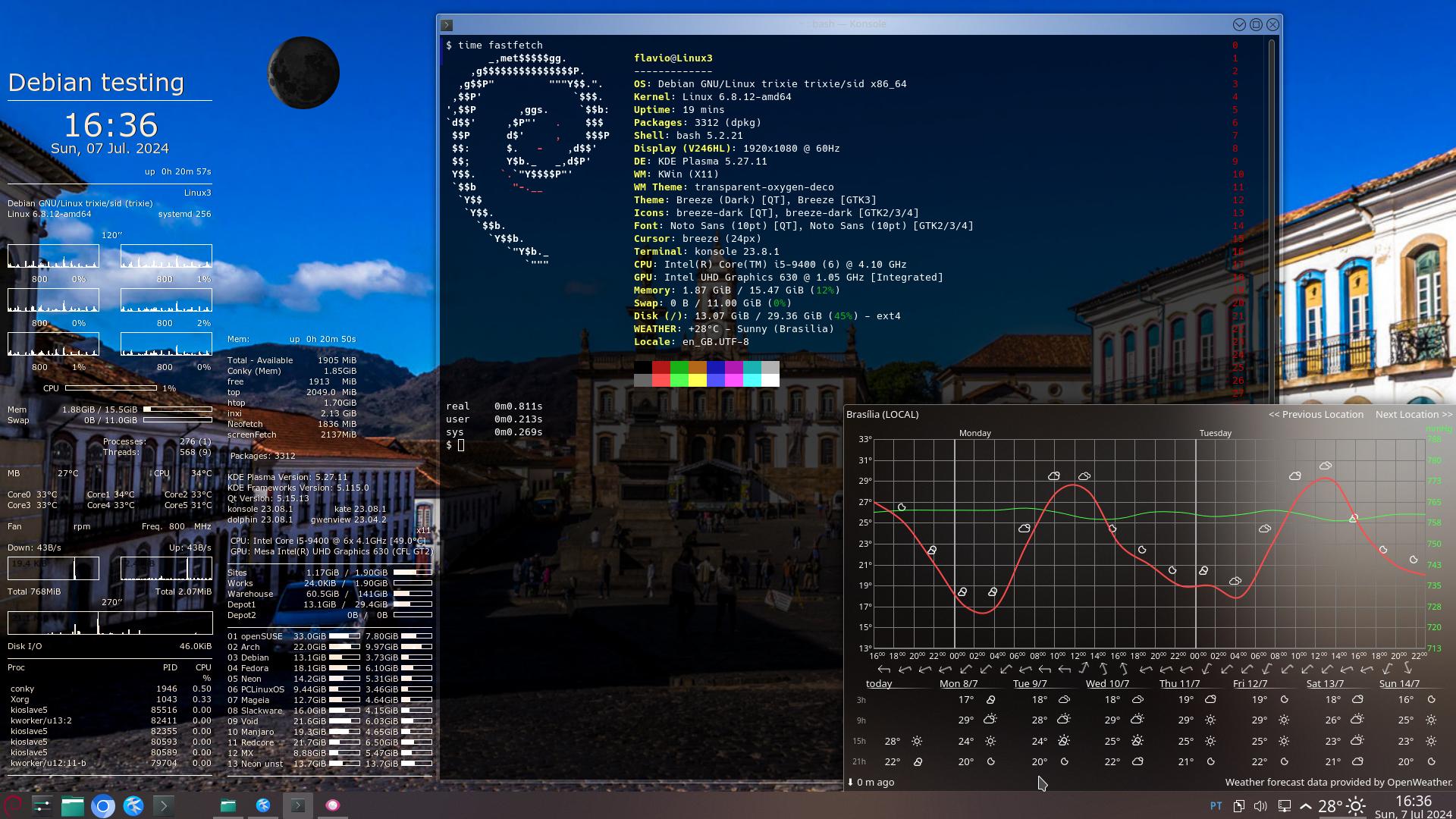Click the dark blue swatch in fastfetch palette top row
Screen dimensions: 1456x819
pyautogui.click(x=716, y=367)
